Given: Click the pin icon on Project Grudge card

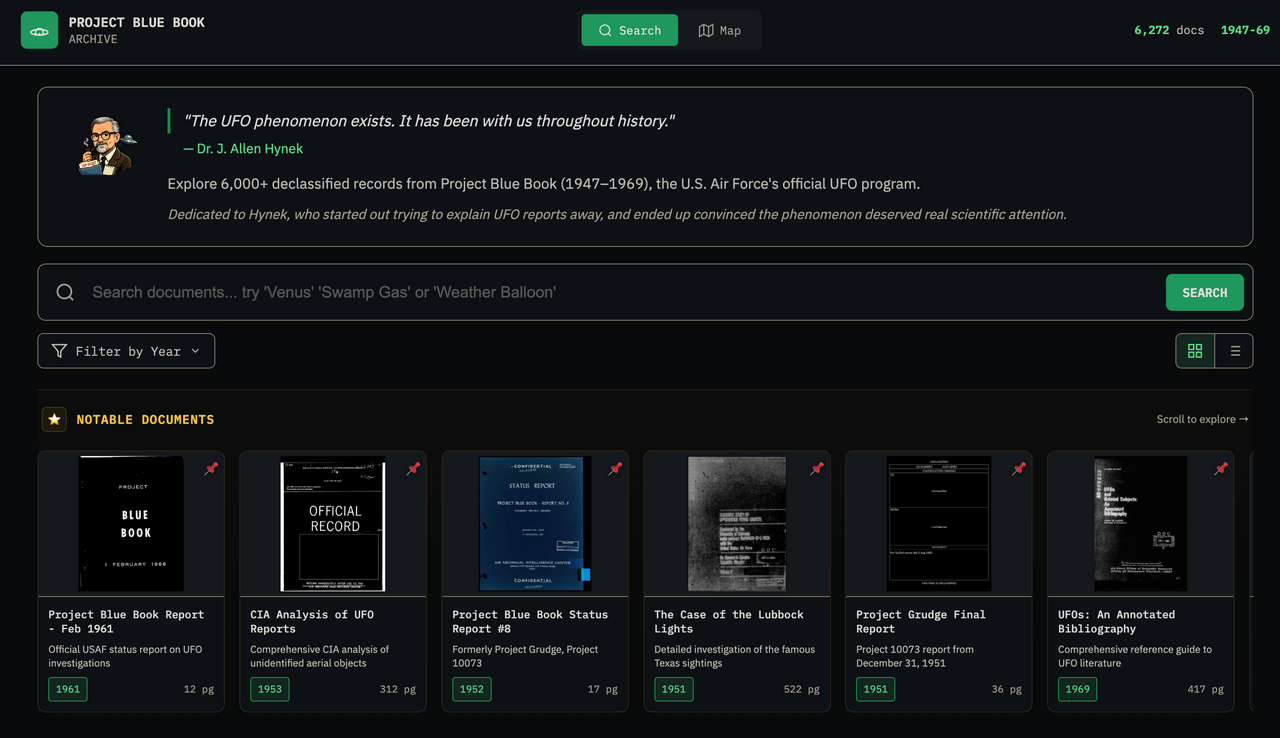Looking at the screenshot, I should point(1019,469).
